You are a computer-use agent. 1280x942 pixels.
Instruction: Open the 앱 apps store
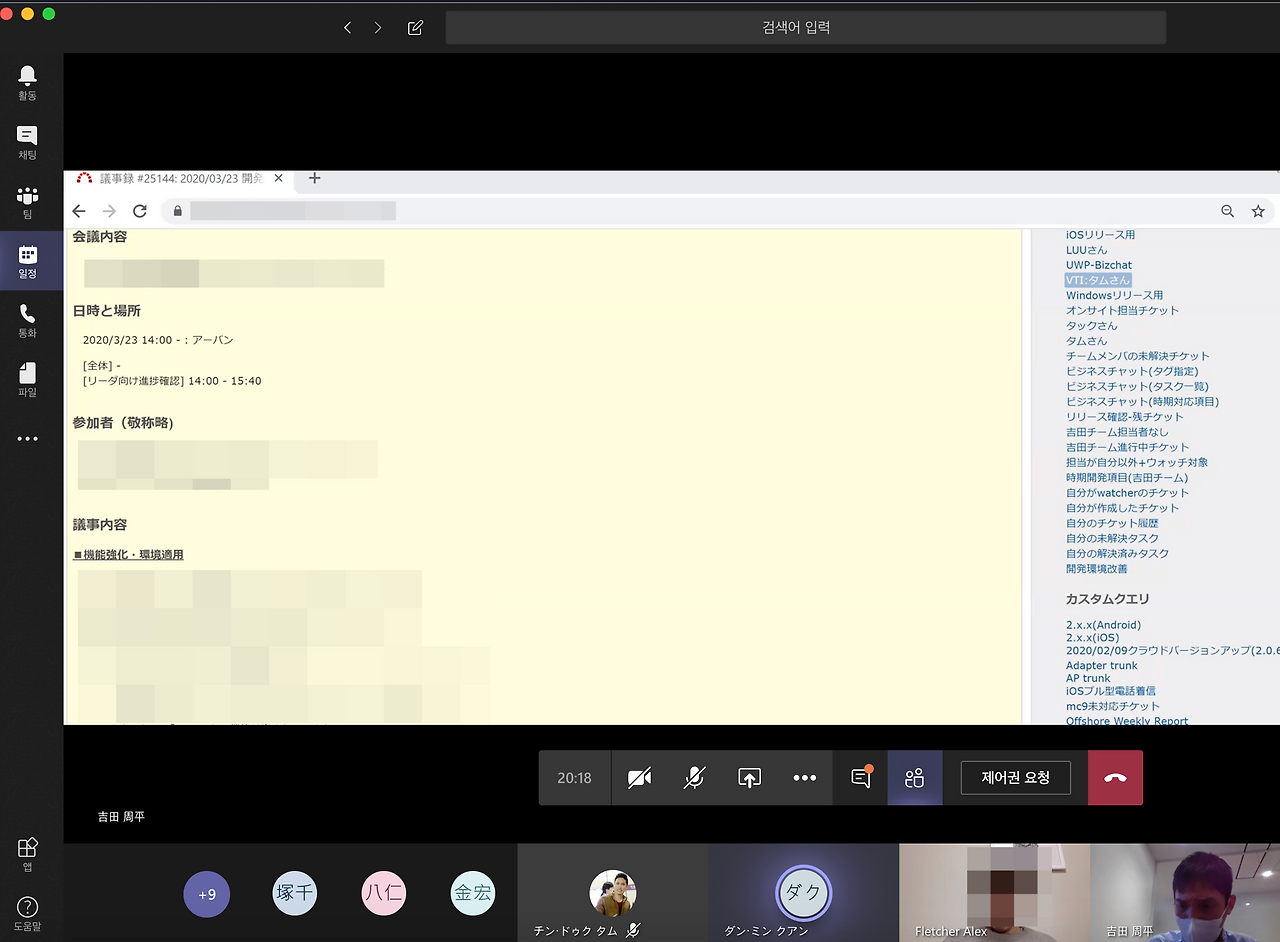tap(27, 854)
